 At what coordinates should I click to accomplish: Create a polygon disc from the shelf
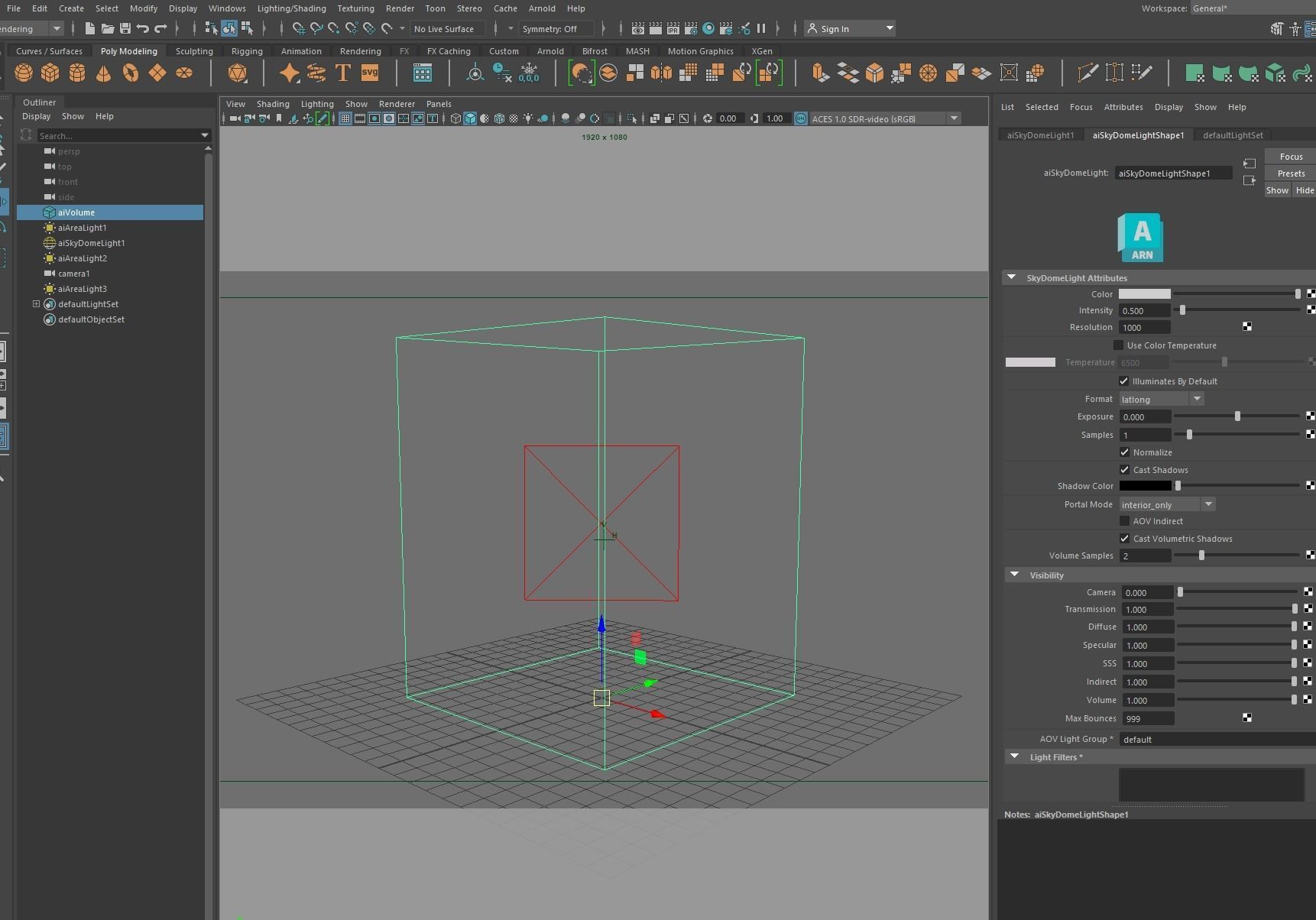click(x=184, y=73)
